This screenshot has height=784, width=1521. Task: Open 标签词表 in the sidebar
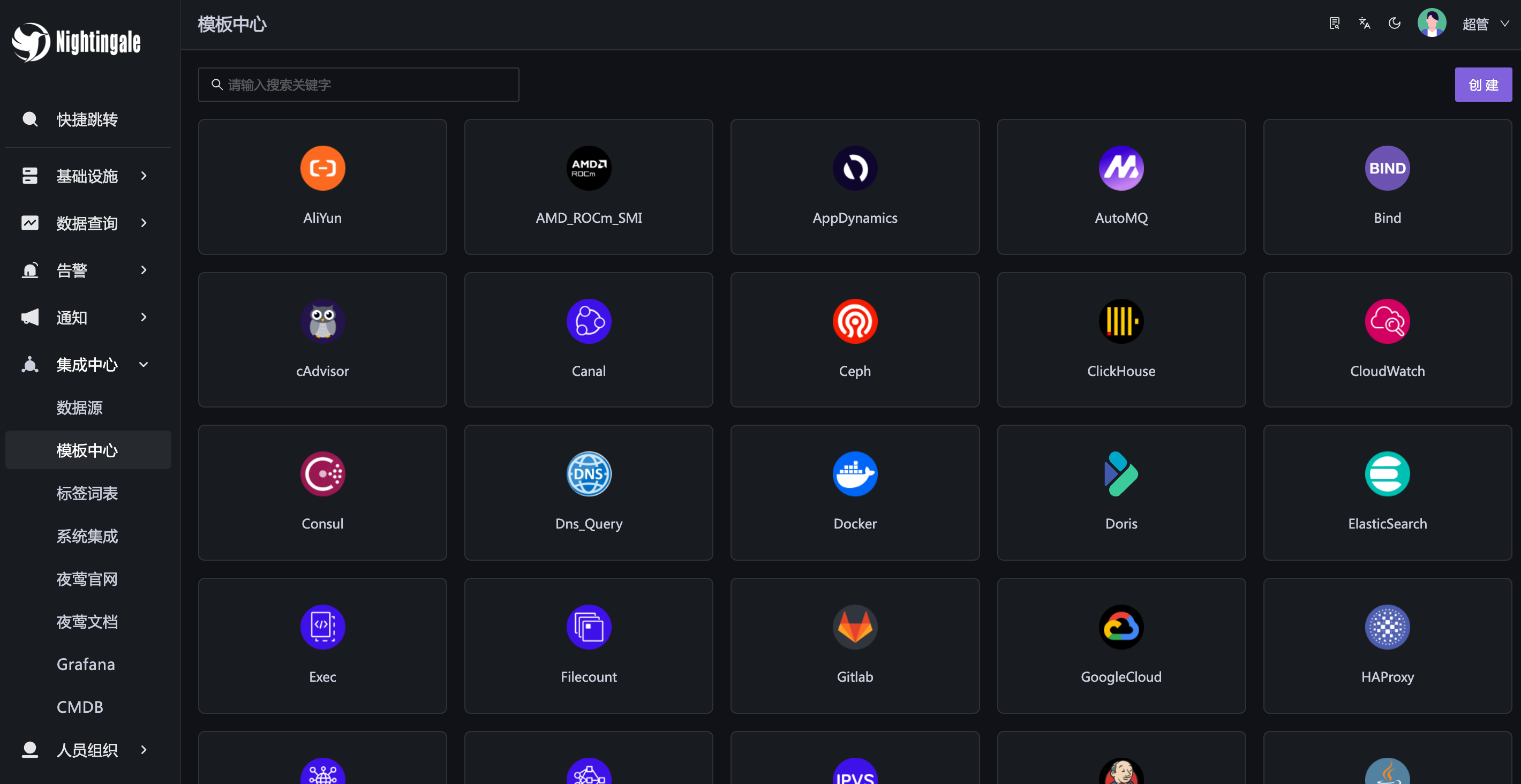tap(87, 493)
